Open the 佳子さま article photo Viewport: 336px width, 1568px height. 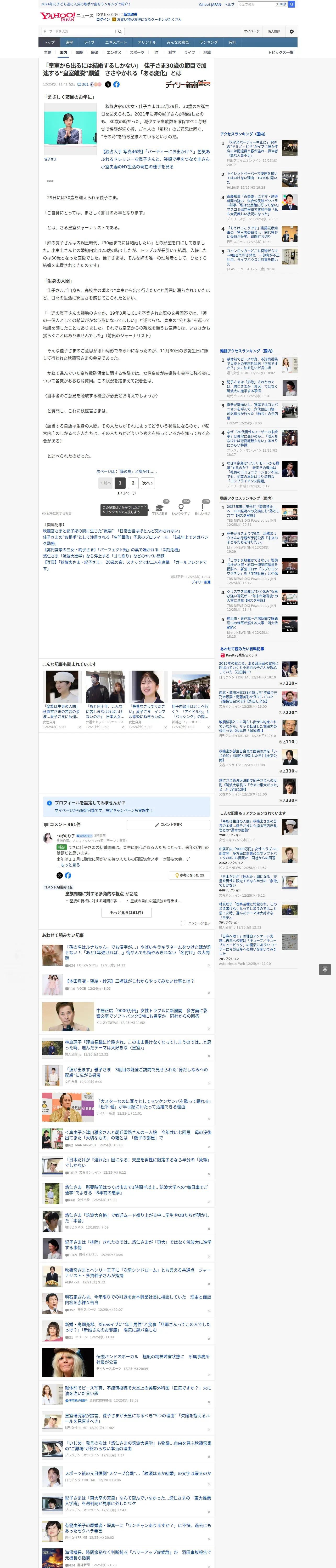[70, 129]
